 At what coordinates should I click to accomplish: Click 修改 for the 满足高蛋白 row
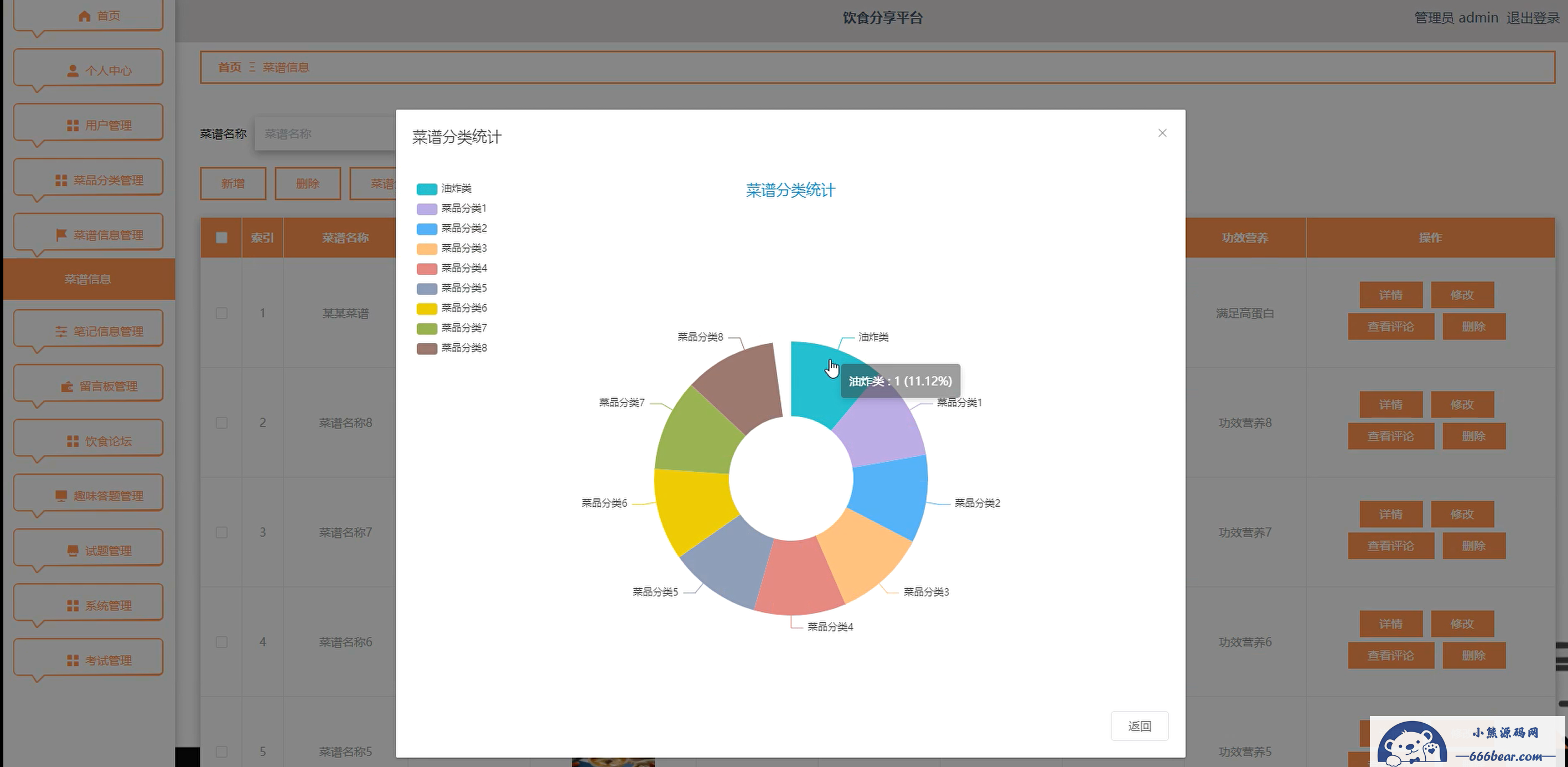1462,295
